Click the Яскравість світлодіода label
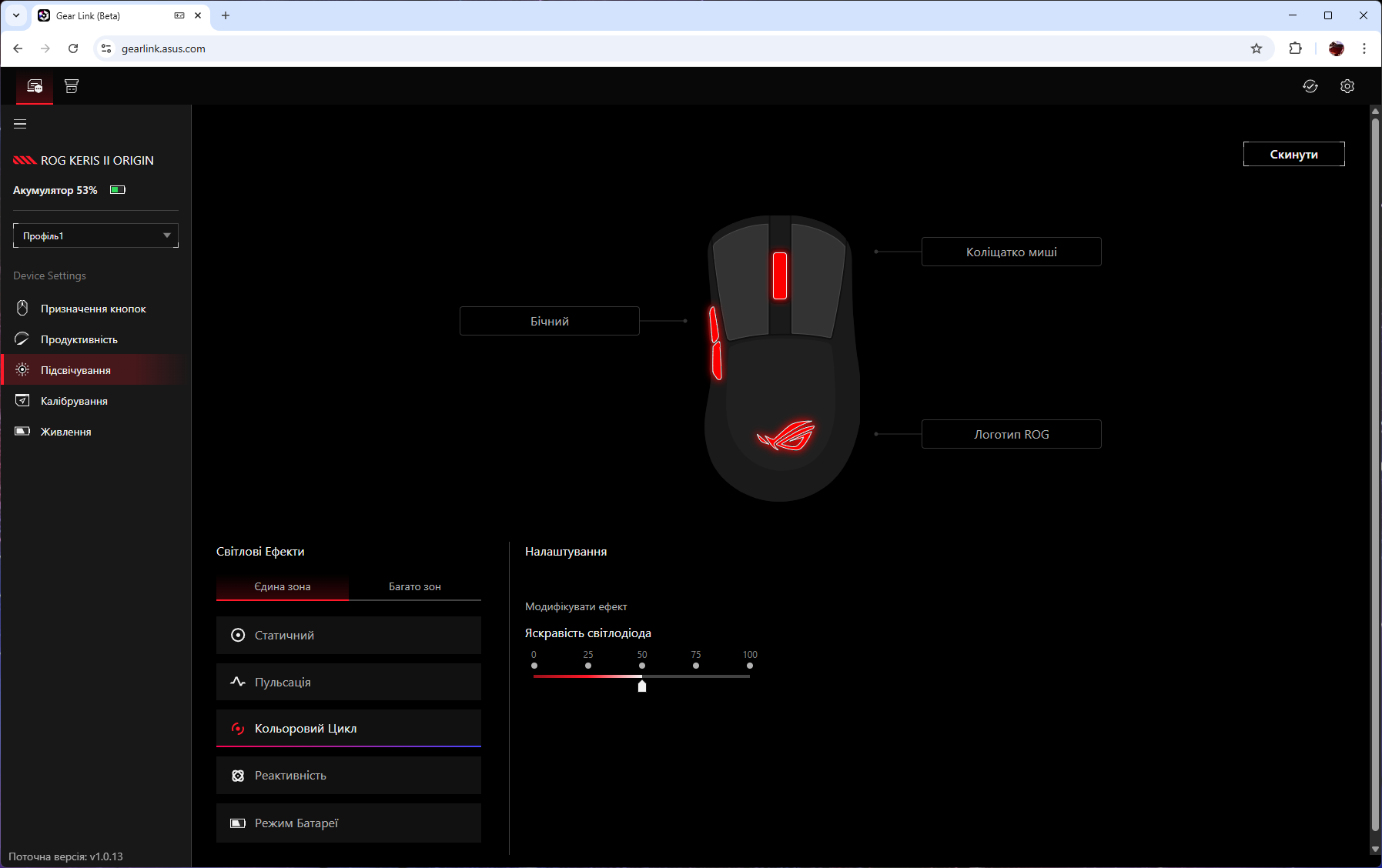 click(588, 633)
